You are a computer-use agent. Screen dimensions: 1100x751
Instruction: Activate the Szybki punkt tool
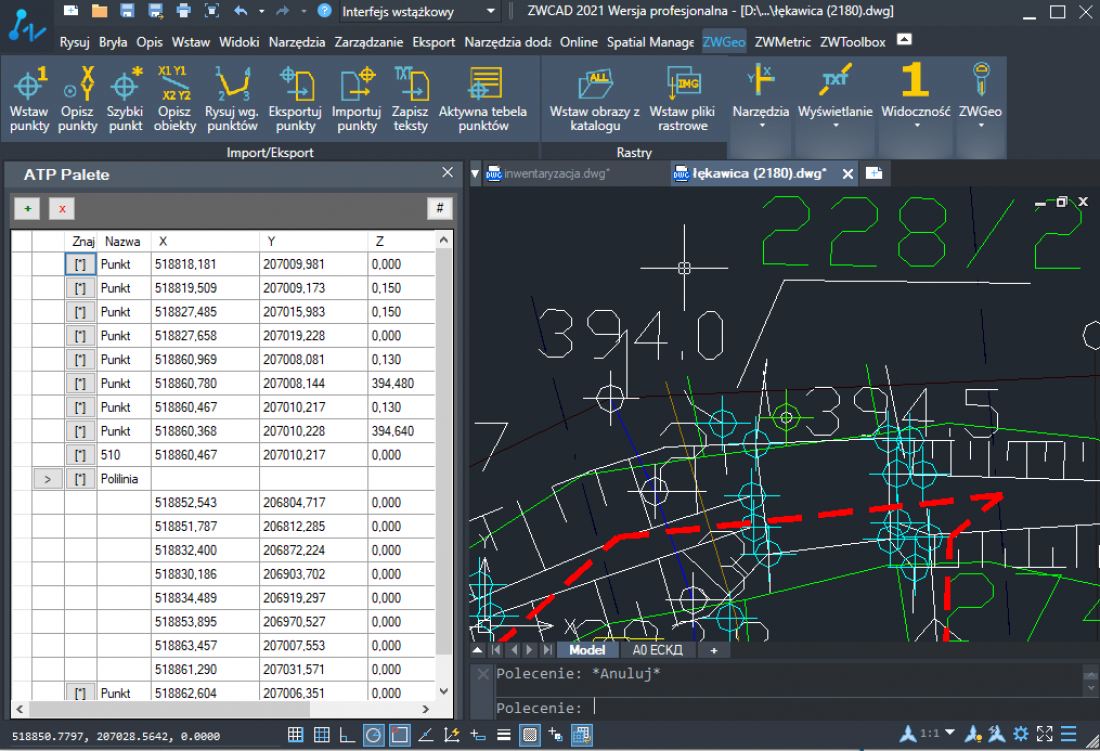[x=126, y=100]
